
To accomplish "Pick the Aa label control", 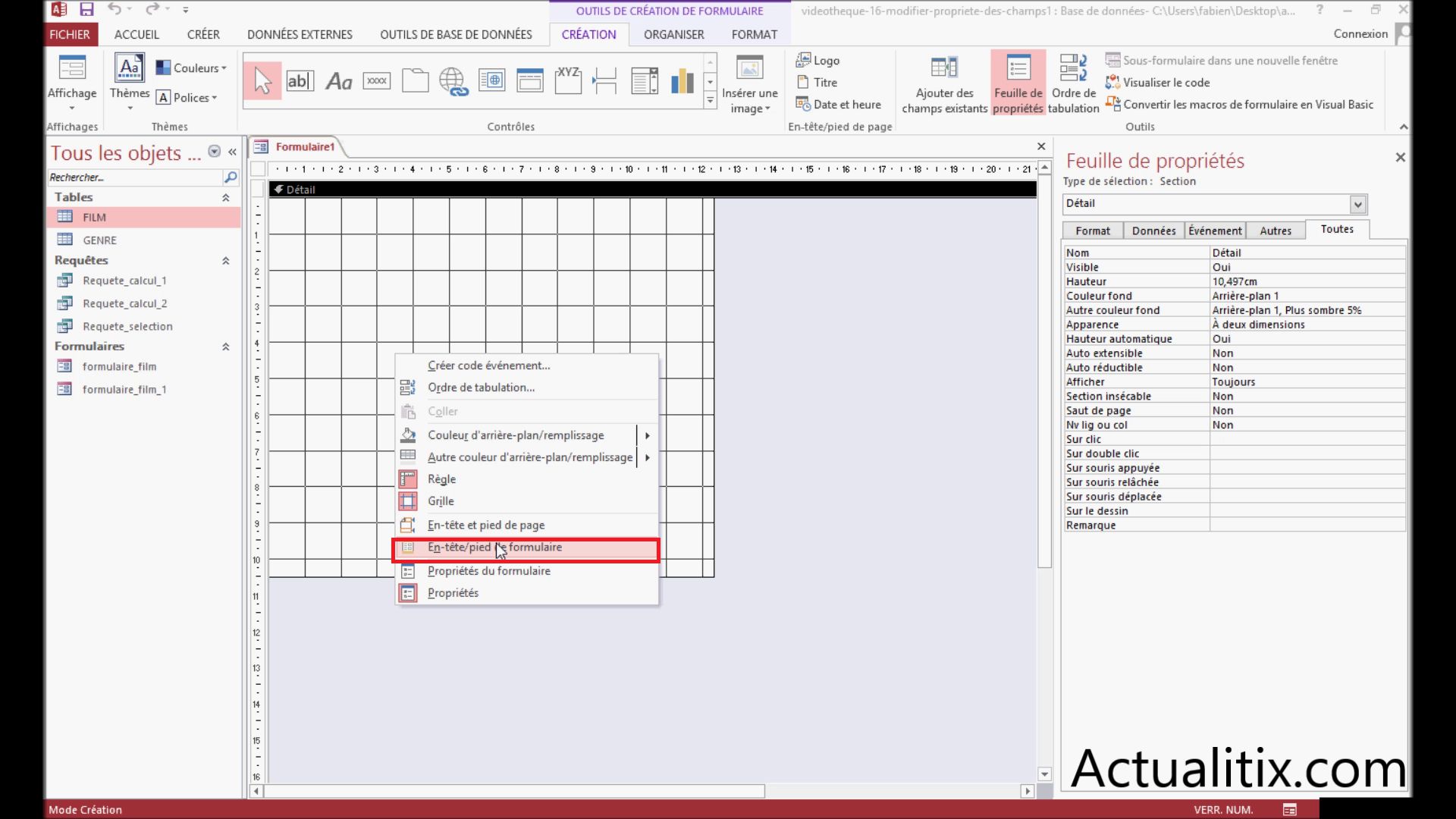I will pyautogui.click(x=338, y=81).
